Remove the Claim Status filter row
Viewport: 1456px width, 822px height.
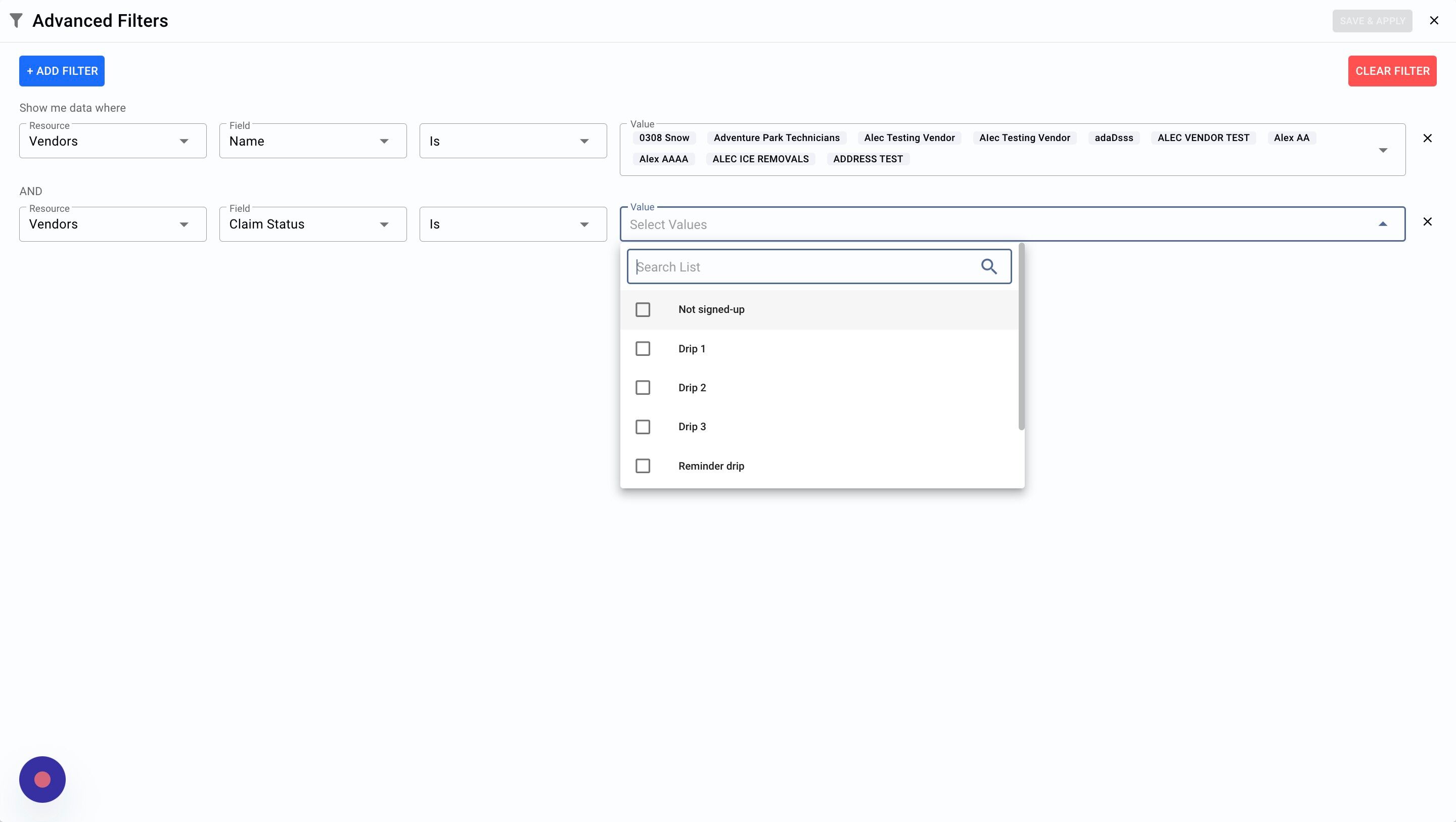1427,221
